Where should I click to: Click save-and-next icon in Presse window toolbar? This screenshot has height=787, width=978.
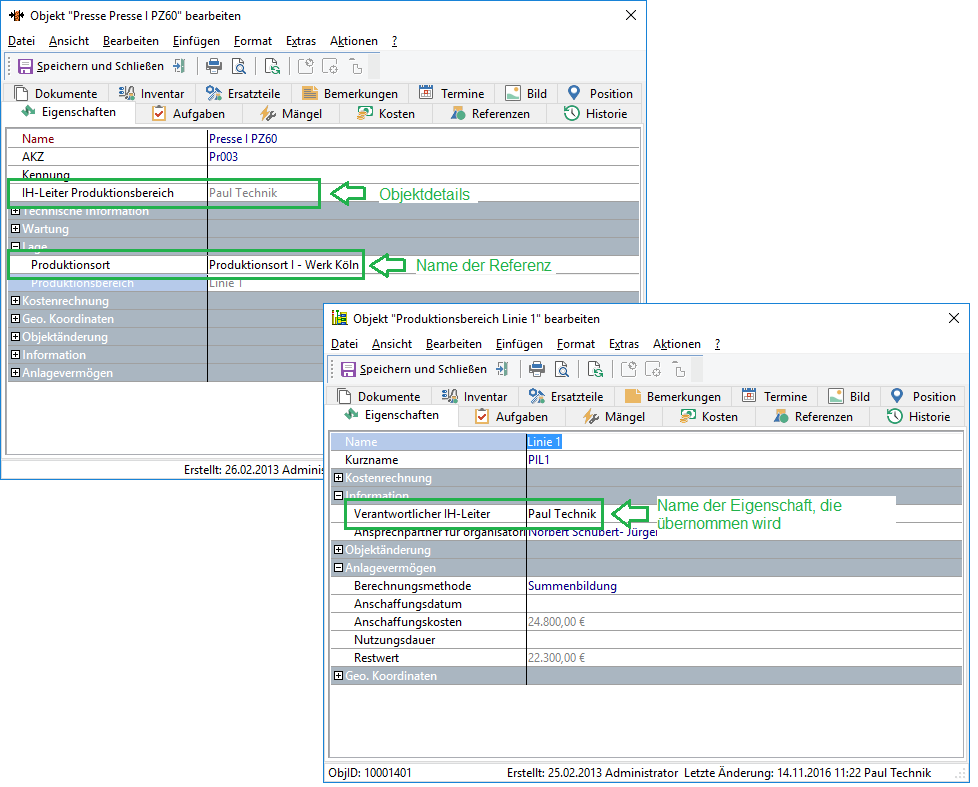click(x=180, y=66)
